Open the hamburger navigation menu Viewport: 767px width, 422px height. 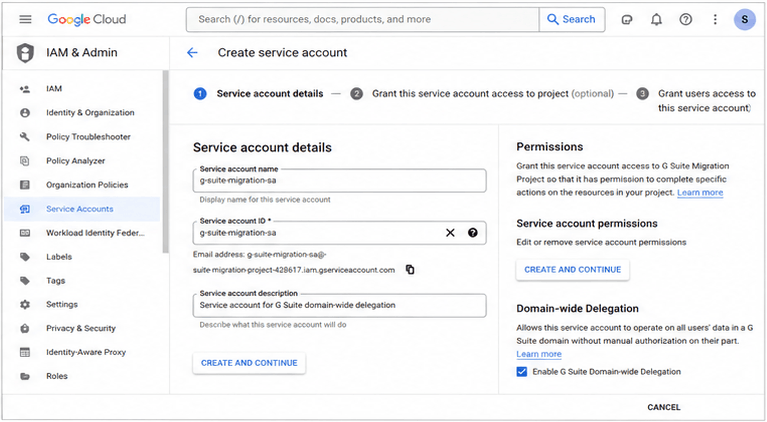(x=25, y=19)
